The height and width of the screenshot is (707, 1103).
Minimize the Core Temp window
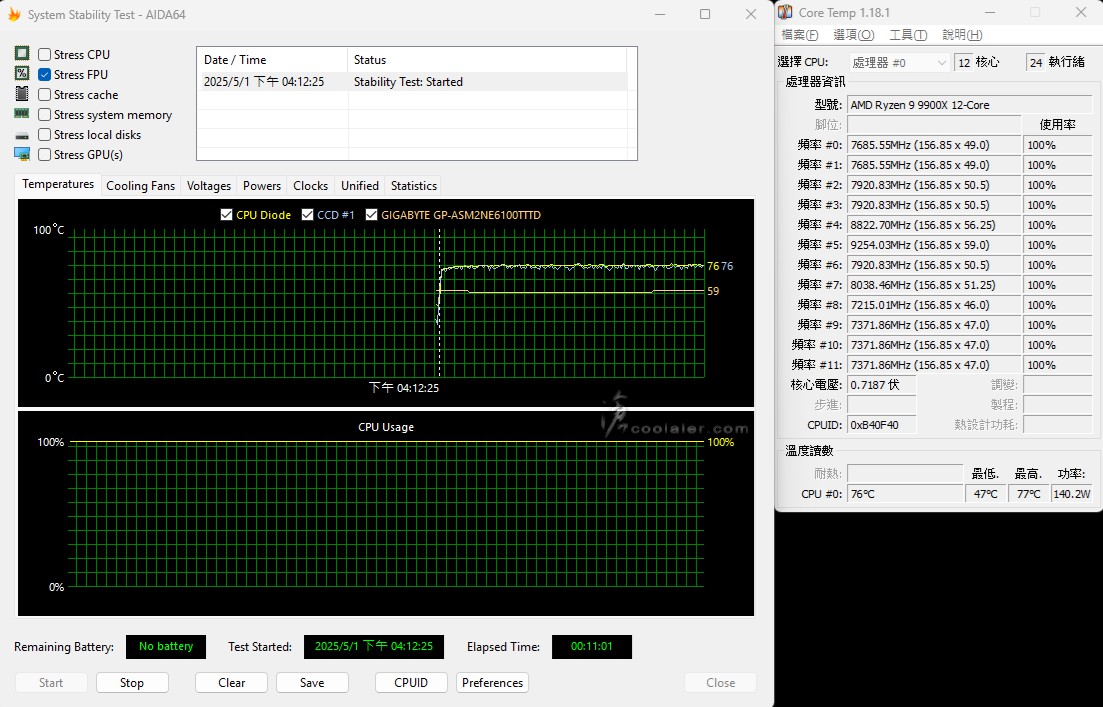click(x=990, y=13)
